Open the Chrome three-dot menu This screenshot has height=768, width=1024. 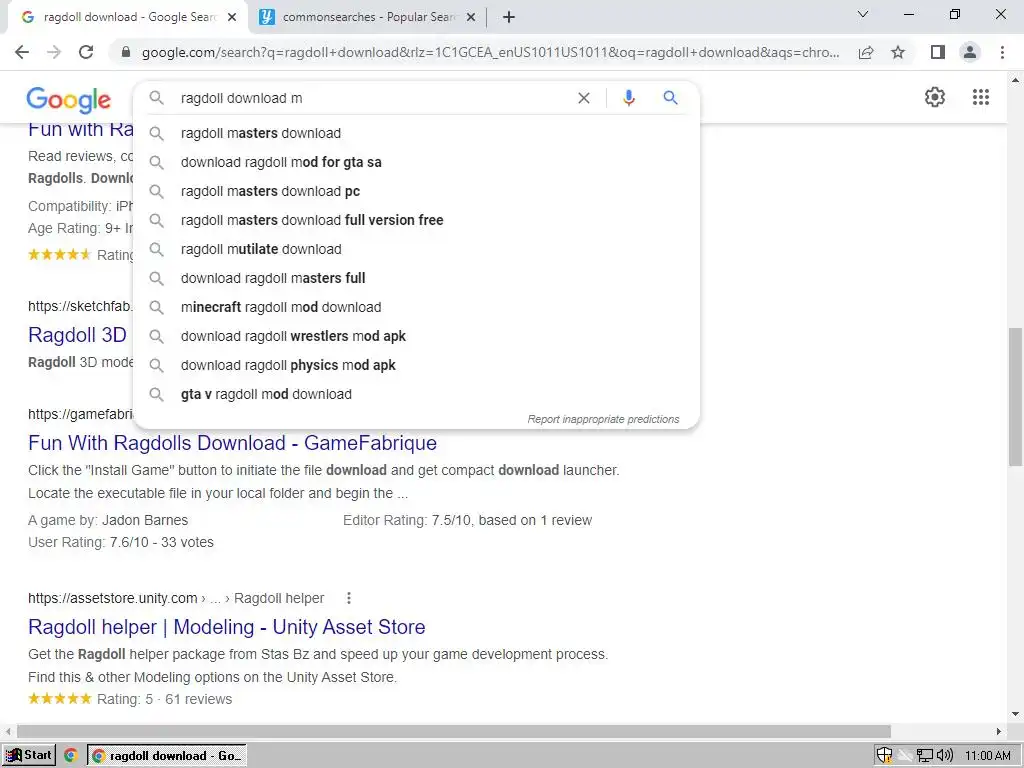(x=1002, y=52)
